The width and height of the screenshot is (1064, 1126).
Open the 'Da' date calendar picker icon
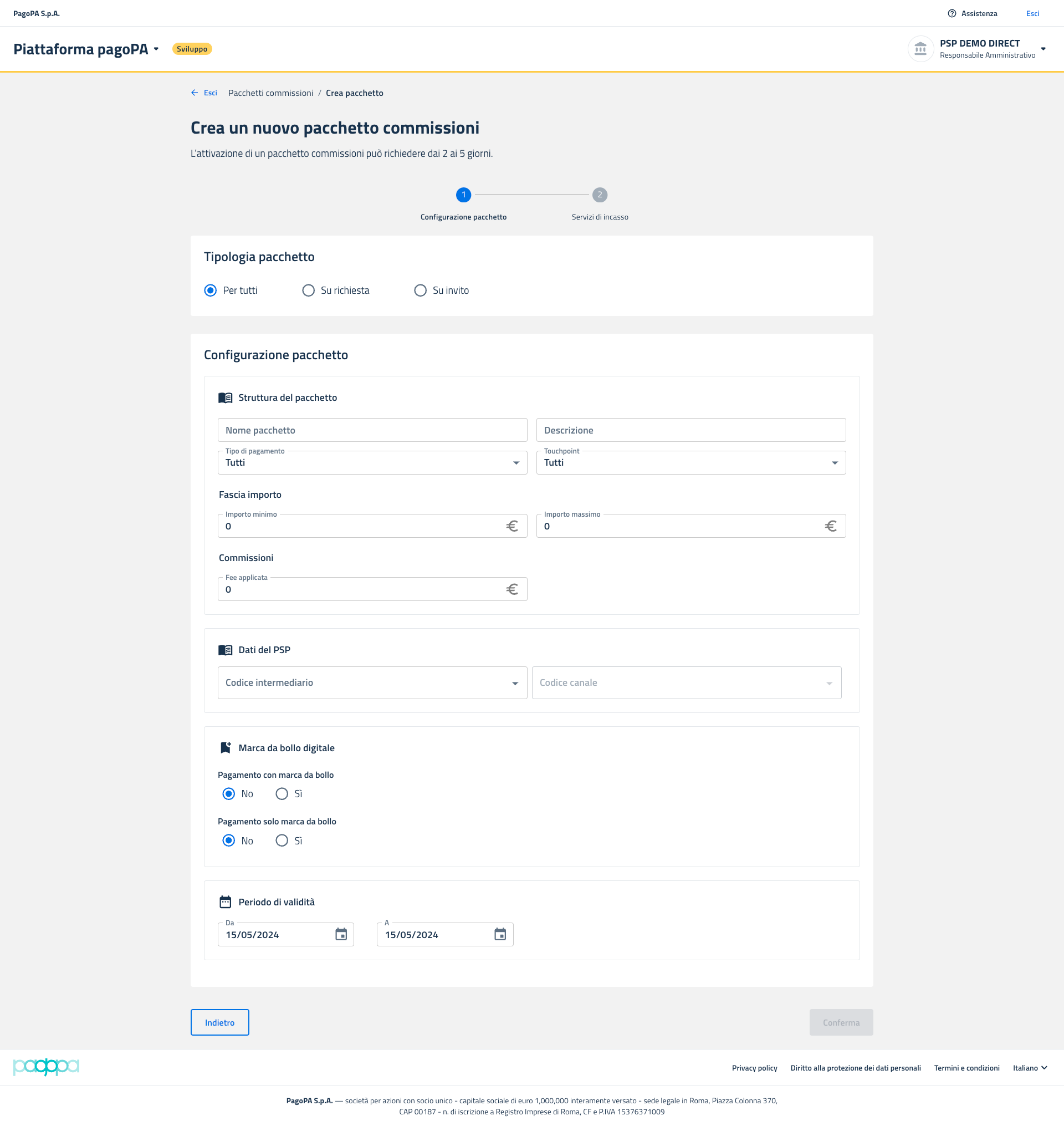(x=341, y=934)
